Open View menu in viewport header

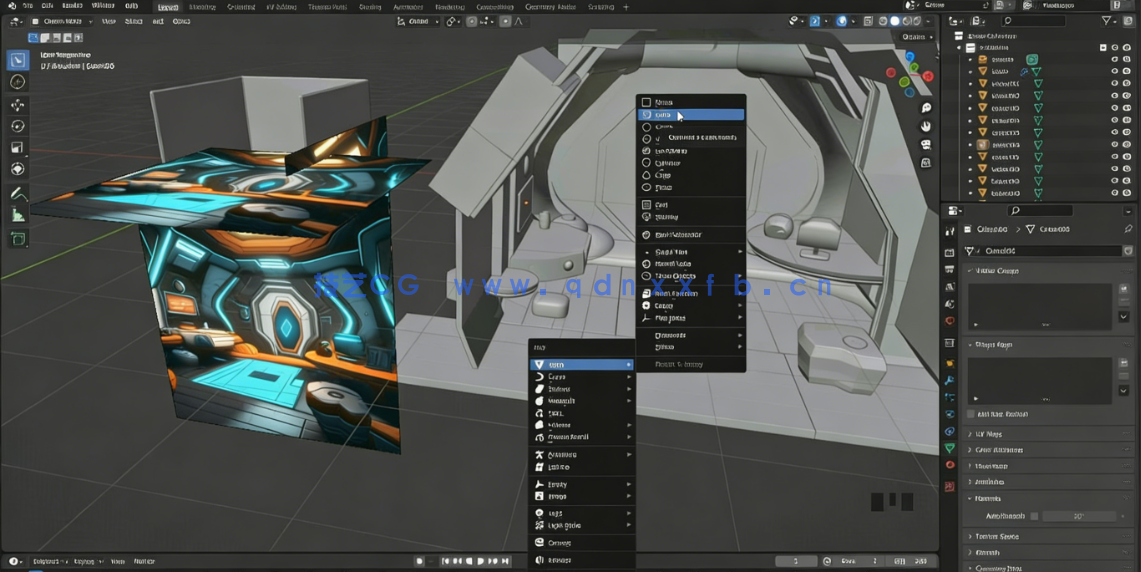point(108,21)
